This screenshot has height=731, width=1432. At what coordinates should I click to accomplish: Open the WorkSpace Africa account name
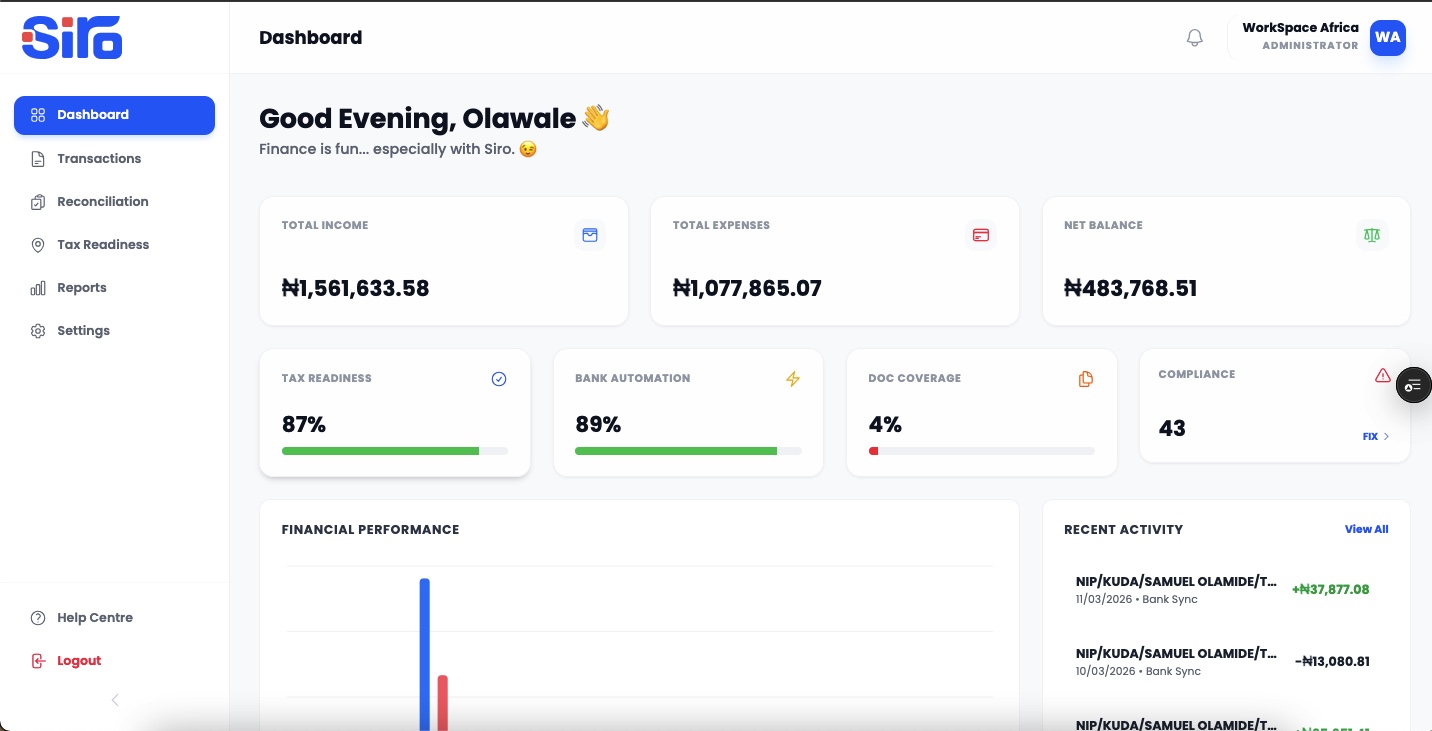tap(1300, 28)
